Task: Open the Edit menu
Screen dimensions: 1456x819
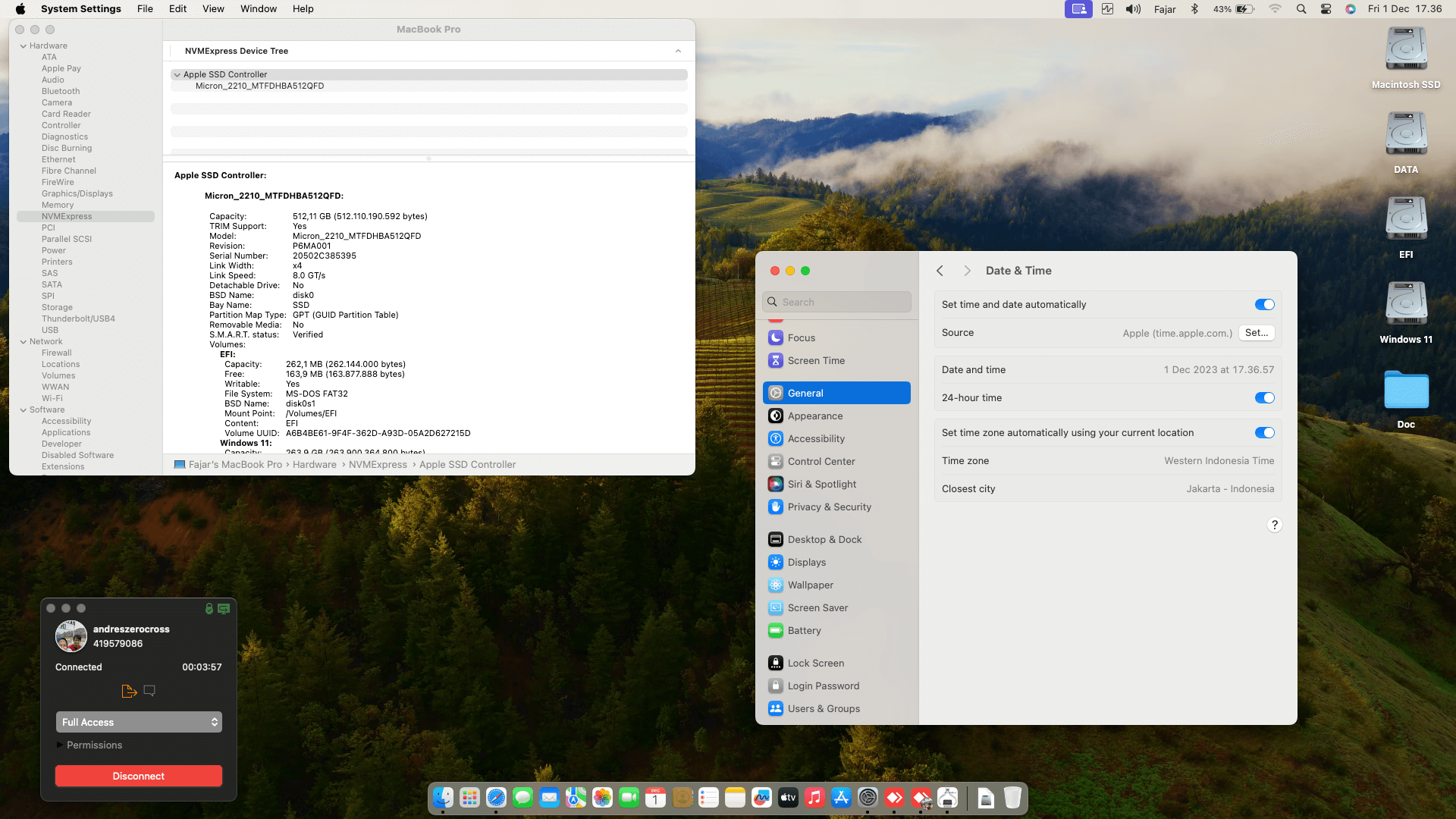Action: click(177, 8)
